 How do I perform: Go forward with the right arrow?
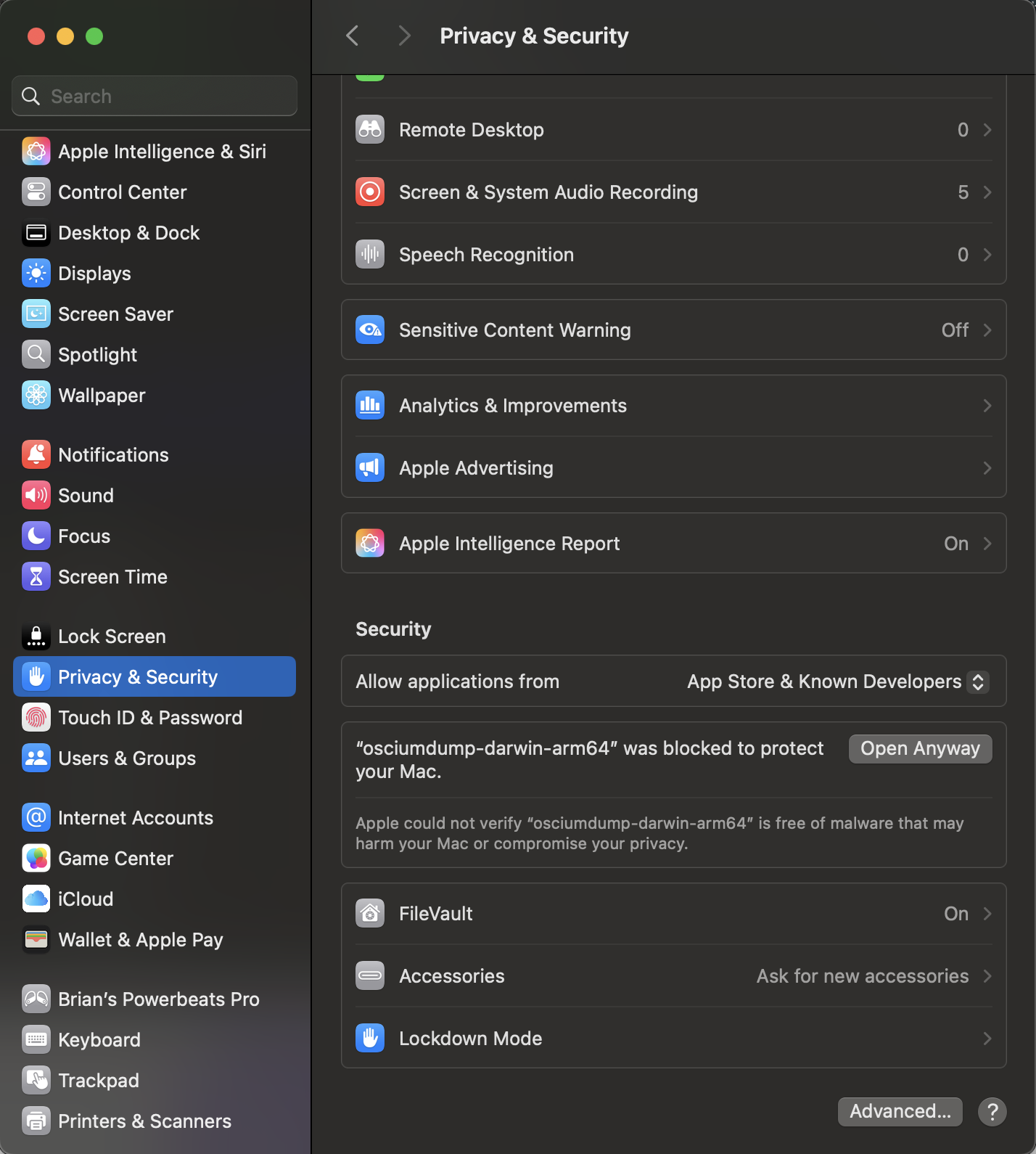[405, 36]
